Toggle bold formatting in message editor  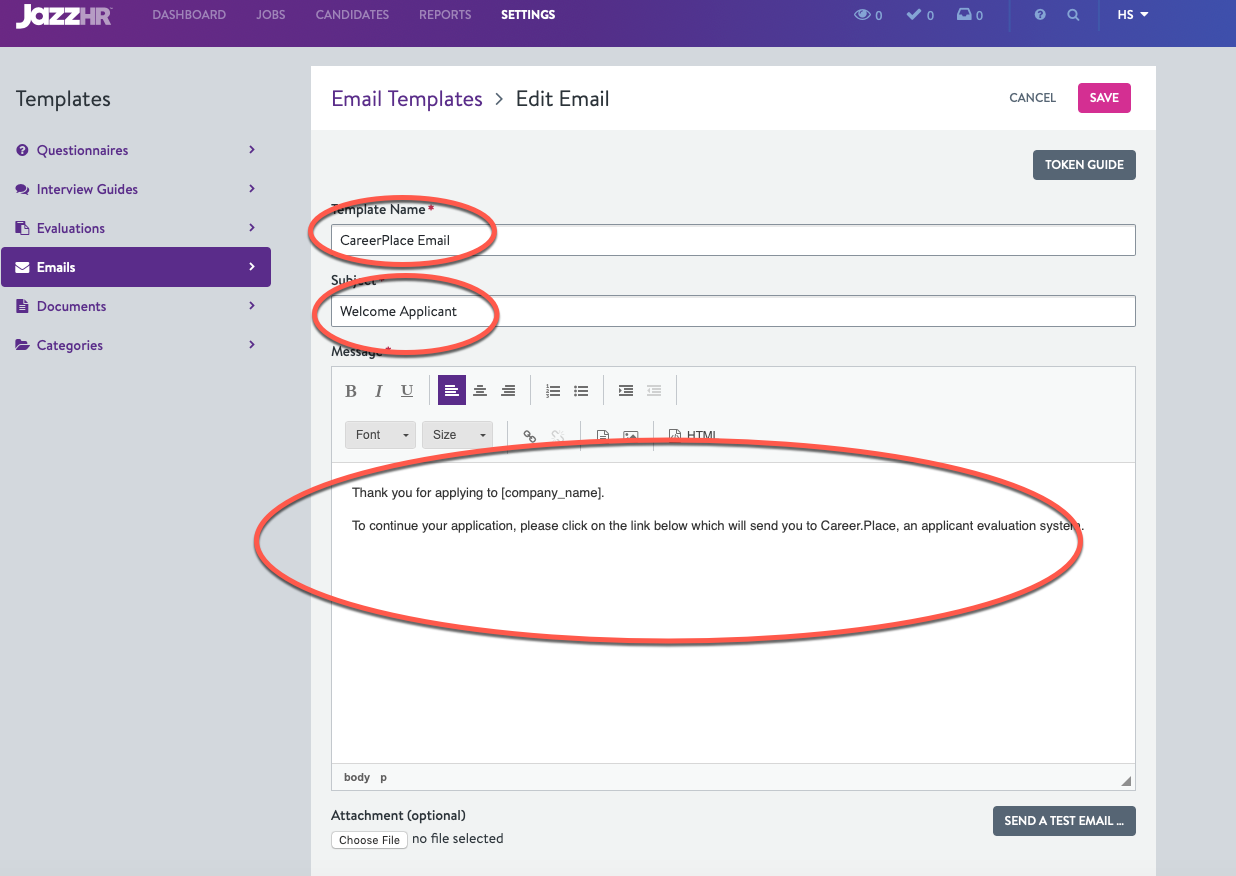(x=351, y=391)
